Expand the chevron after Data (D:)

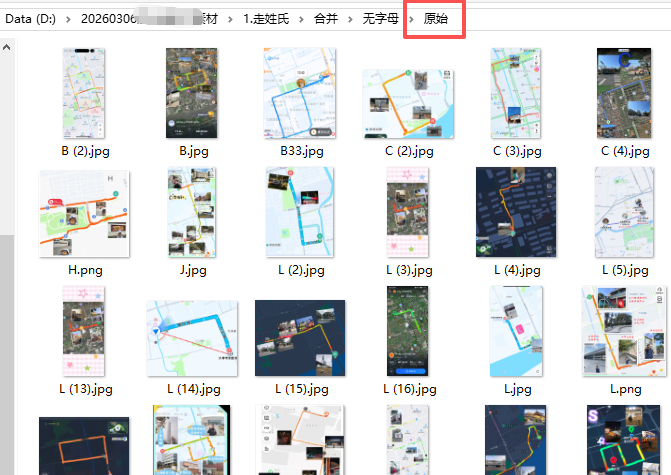68,19
